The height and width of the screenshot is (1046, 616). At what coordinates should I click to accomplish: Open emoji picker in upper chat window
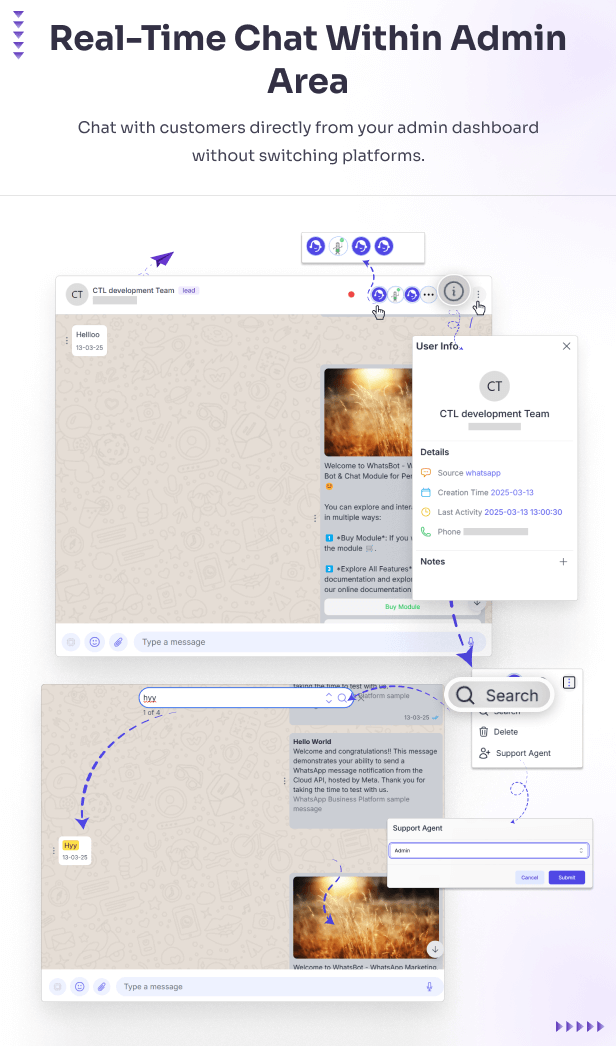click(95, 642)
